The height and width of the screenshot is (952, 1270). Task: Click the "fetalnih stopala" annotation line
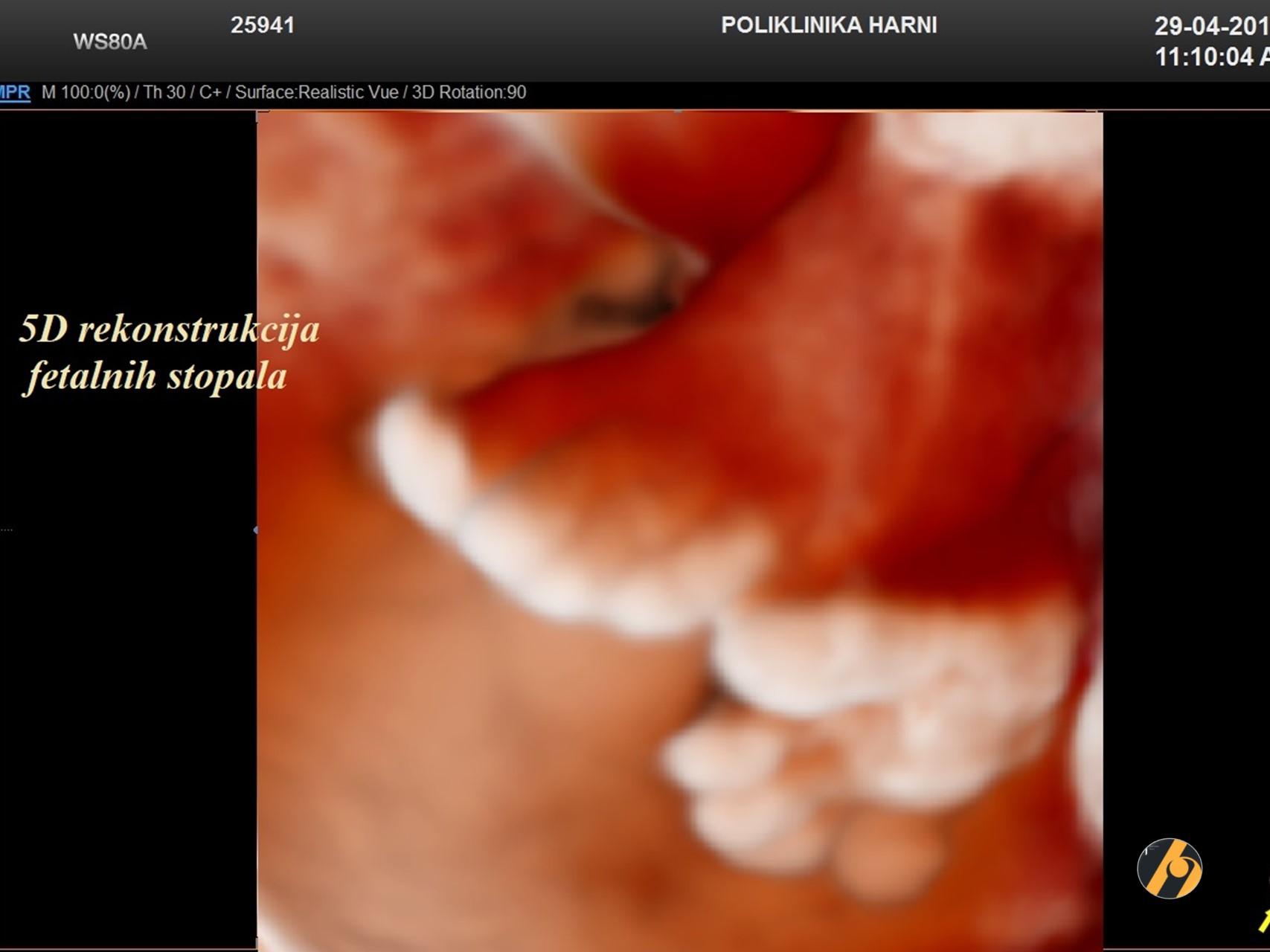157,376
